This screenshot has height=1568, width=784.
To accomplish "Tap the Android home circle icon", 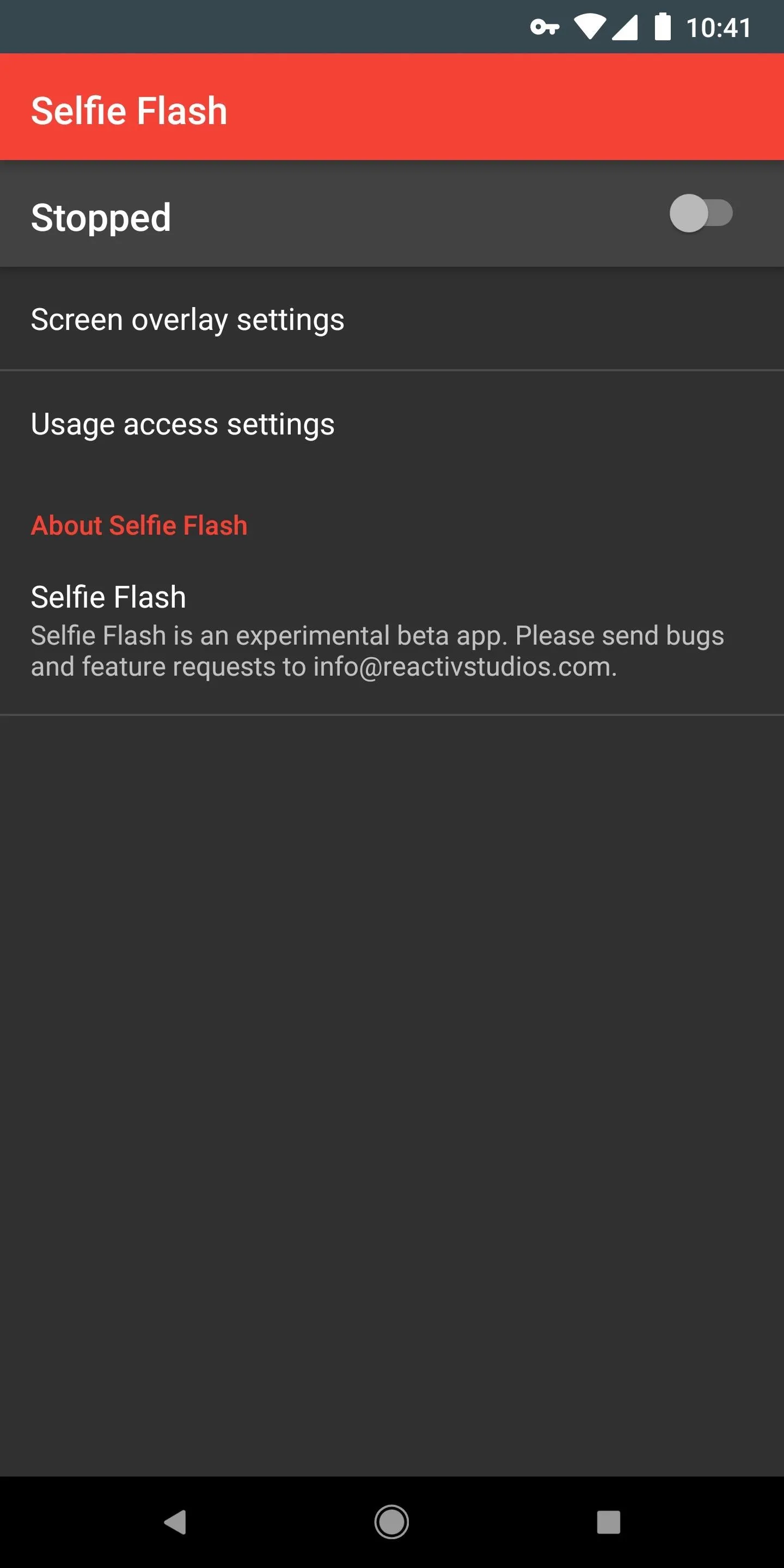I will click(x=391, y=1522).
